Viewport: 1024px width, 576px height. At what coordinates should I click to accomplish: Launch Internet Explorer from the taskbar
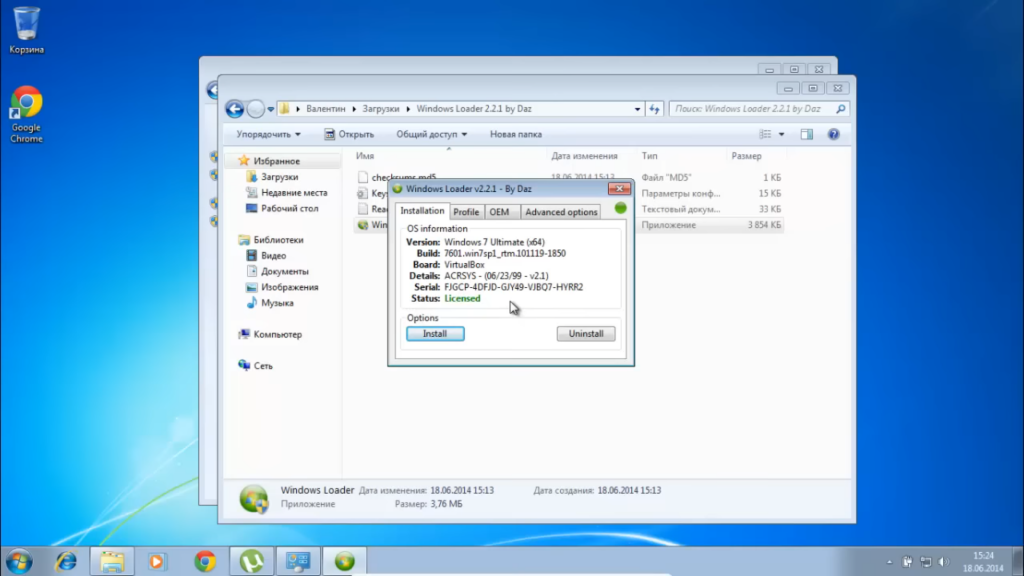point(66,562)
